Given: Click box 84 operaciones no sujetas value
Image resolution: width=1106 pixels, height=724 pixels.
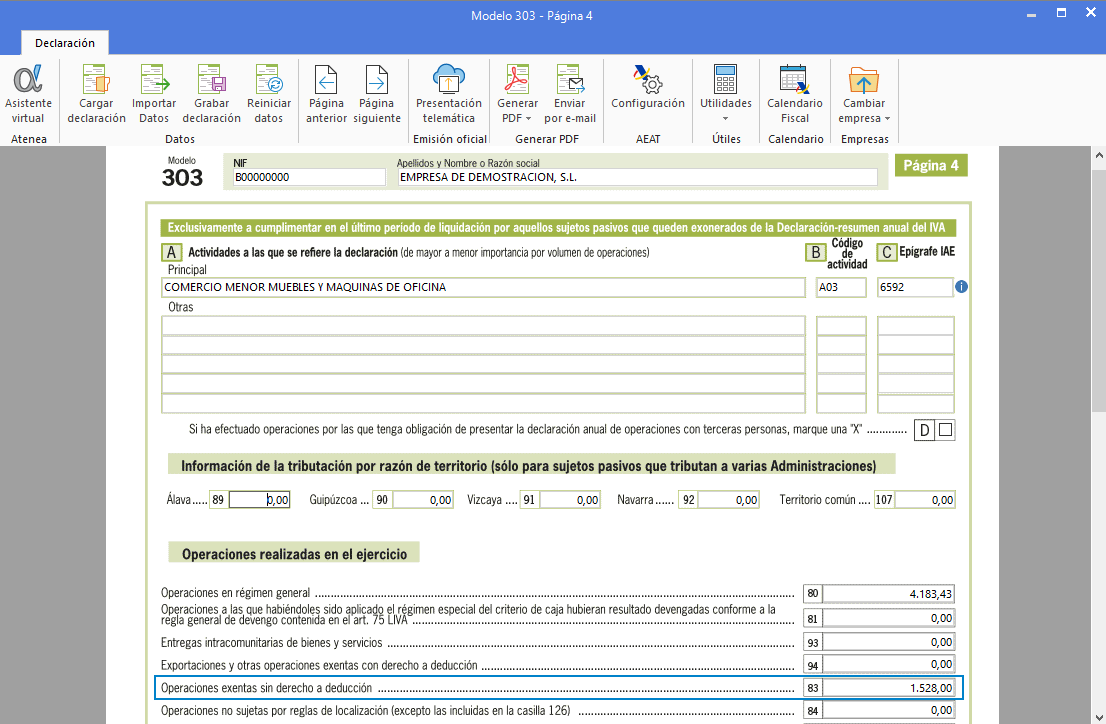Looking at the screenshot, I should pos(888,710).
